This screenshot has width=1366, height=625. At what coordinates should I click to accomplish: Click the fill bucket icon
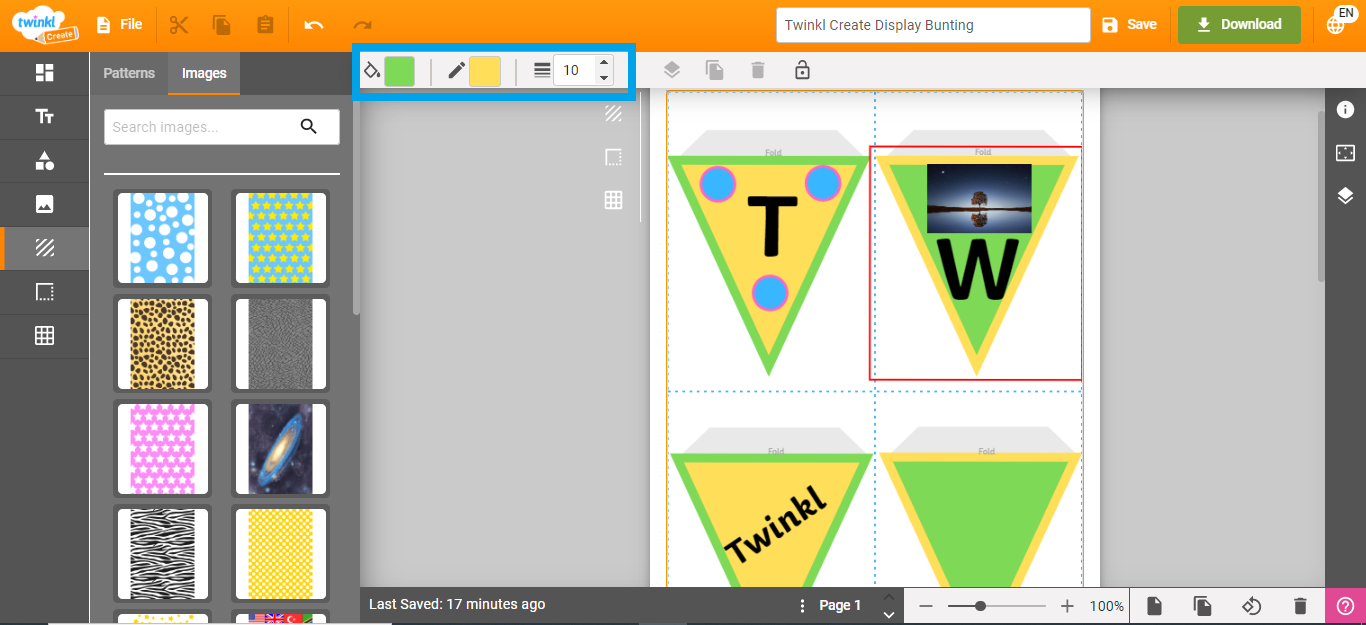[x=371, y=71]
